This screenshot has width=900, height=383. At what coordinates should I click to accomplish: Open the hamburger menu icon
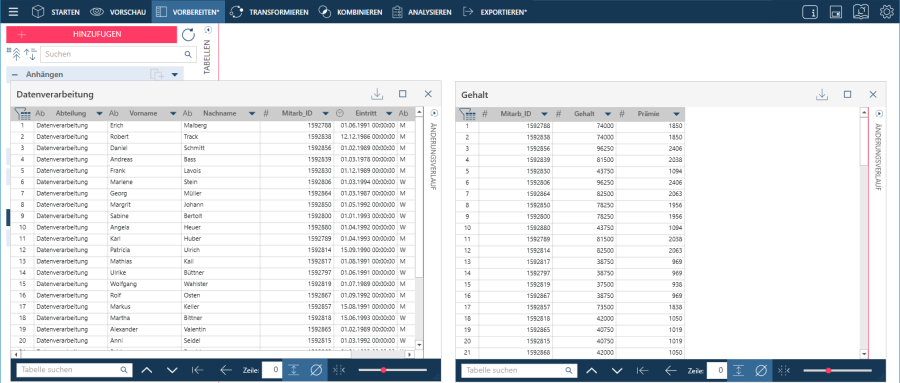pos(13,11)
